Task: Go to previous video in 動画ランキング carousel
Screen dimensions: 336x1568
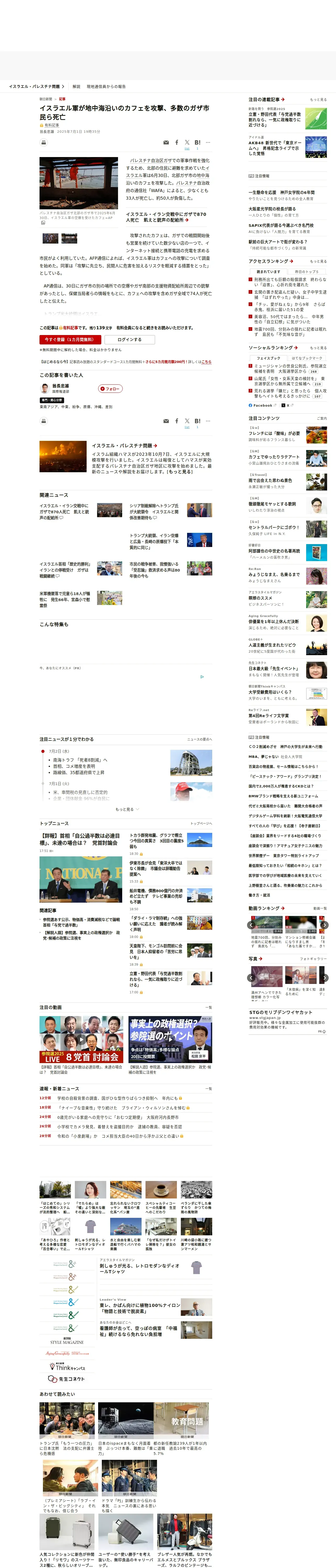Action: coord(251,925)
